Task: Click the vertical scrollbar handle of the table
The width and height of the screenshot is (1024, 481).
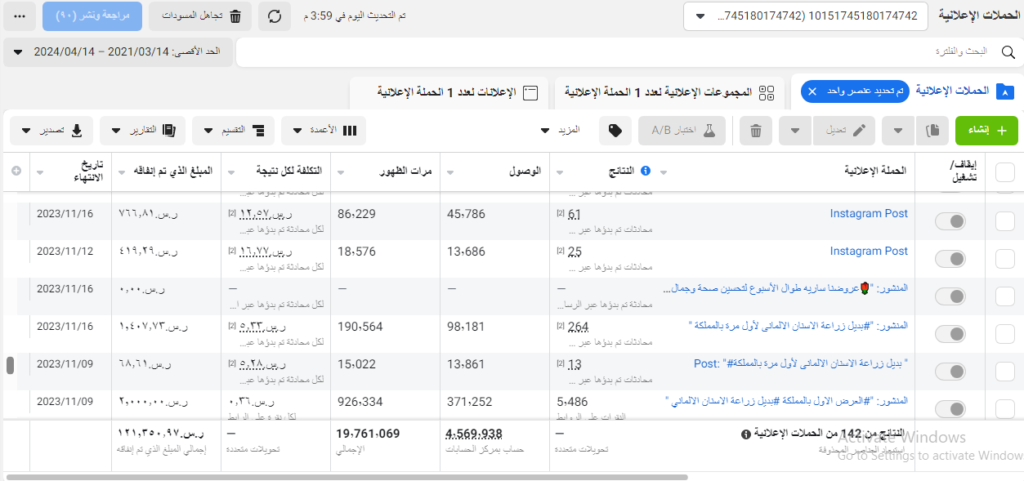Action: [10, 365]
